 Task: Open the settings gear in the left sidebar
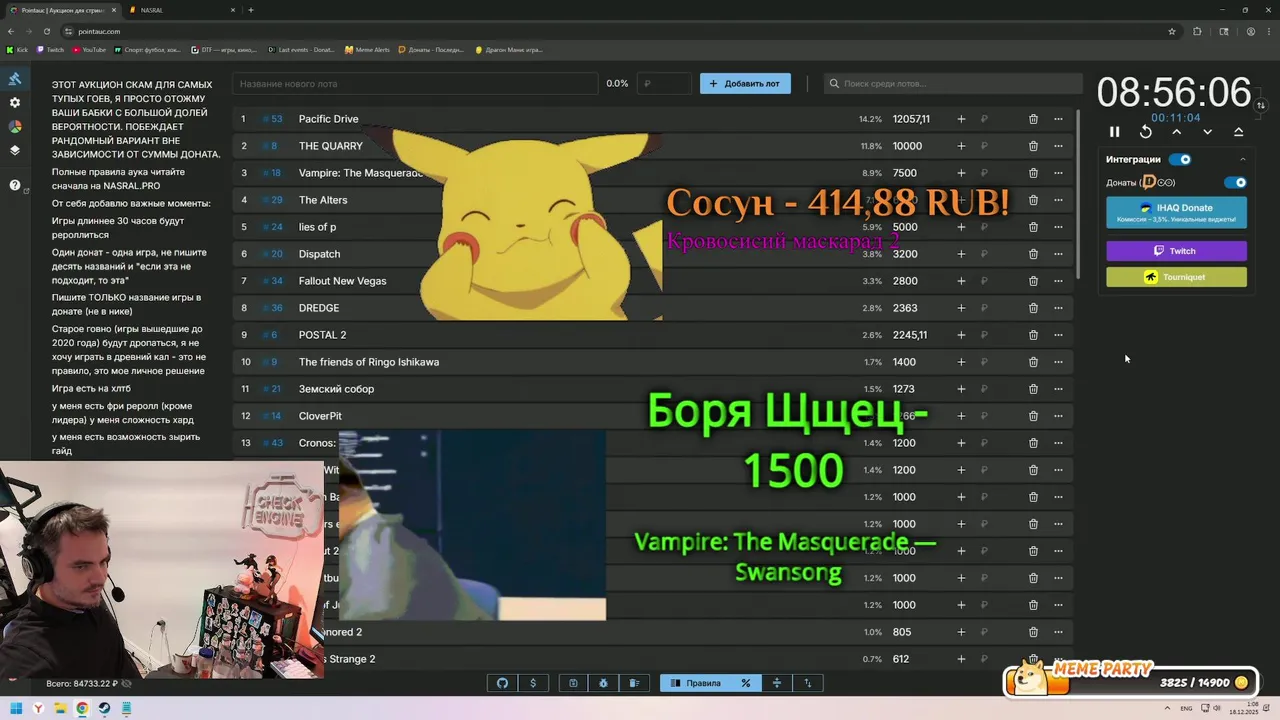(x=15, y=103)
